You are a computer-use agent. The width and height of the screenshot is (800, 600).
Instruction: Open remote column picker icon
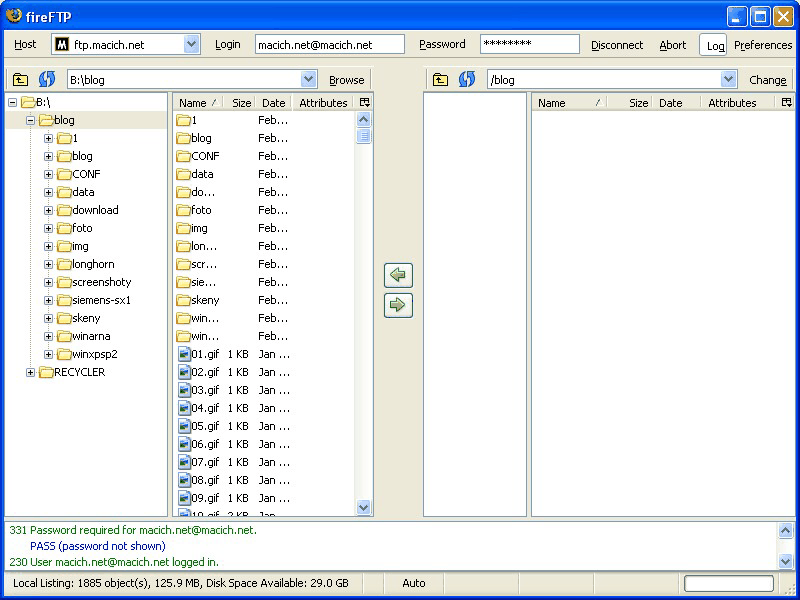pyautogui.click(x=787, y=103)
